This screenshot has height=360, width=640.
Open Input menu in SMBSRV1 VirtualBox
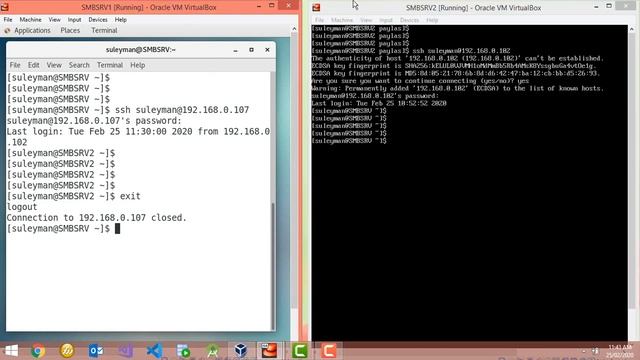[74, 20]
